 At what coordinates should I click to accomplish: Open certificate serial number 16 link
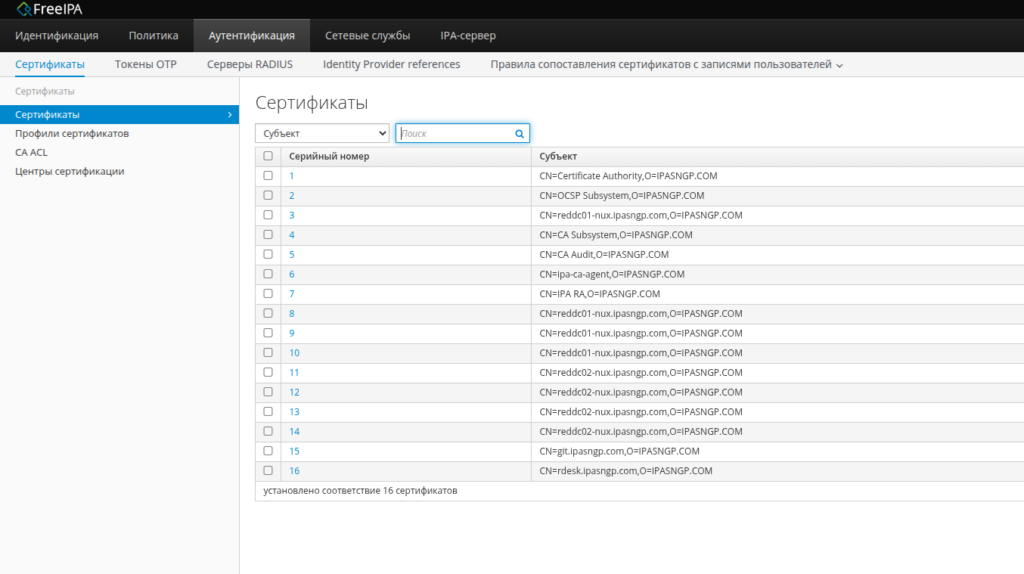coord(294,471)
